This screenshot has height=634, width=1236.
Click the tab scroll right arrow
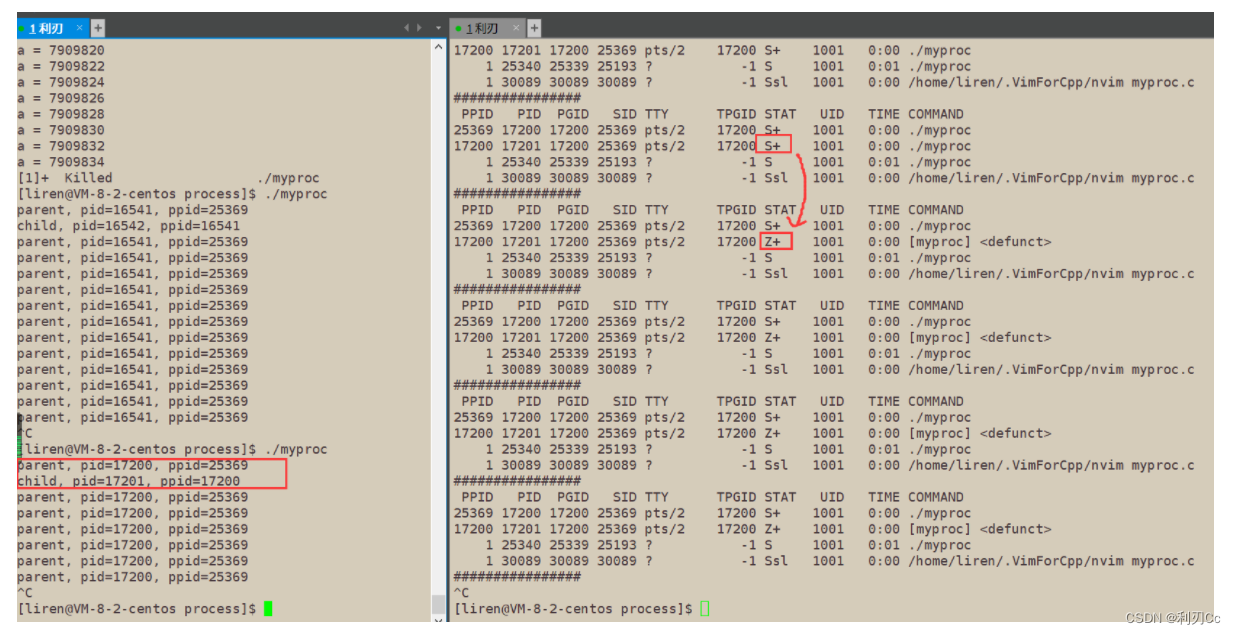(419, 28)
